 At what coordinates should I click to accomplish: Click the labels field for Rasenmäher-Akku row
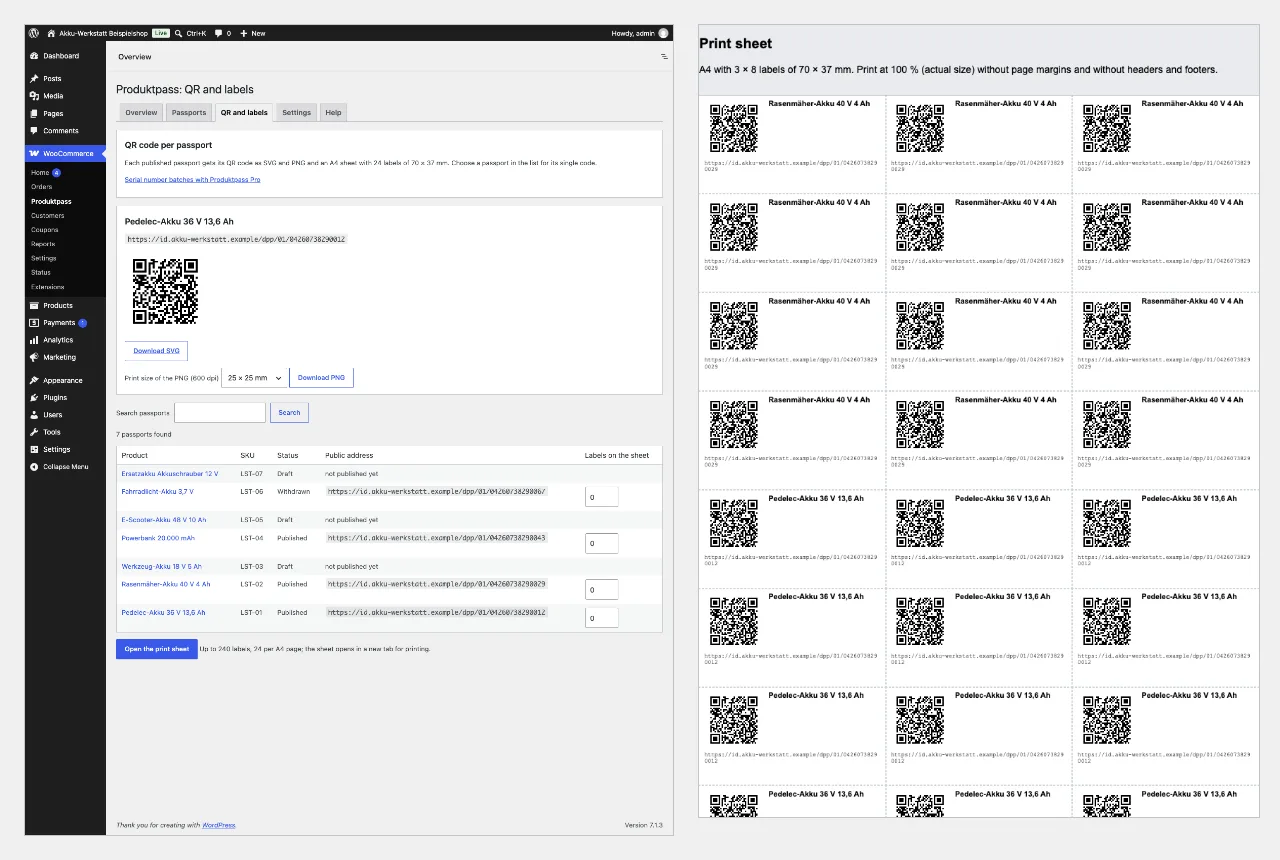(601, 590)
